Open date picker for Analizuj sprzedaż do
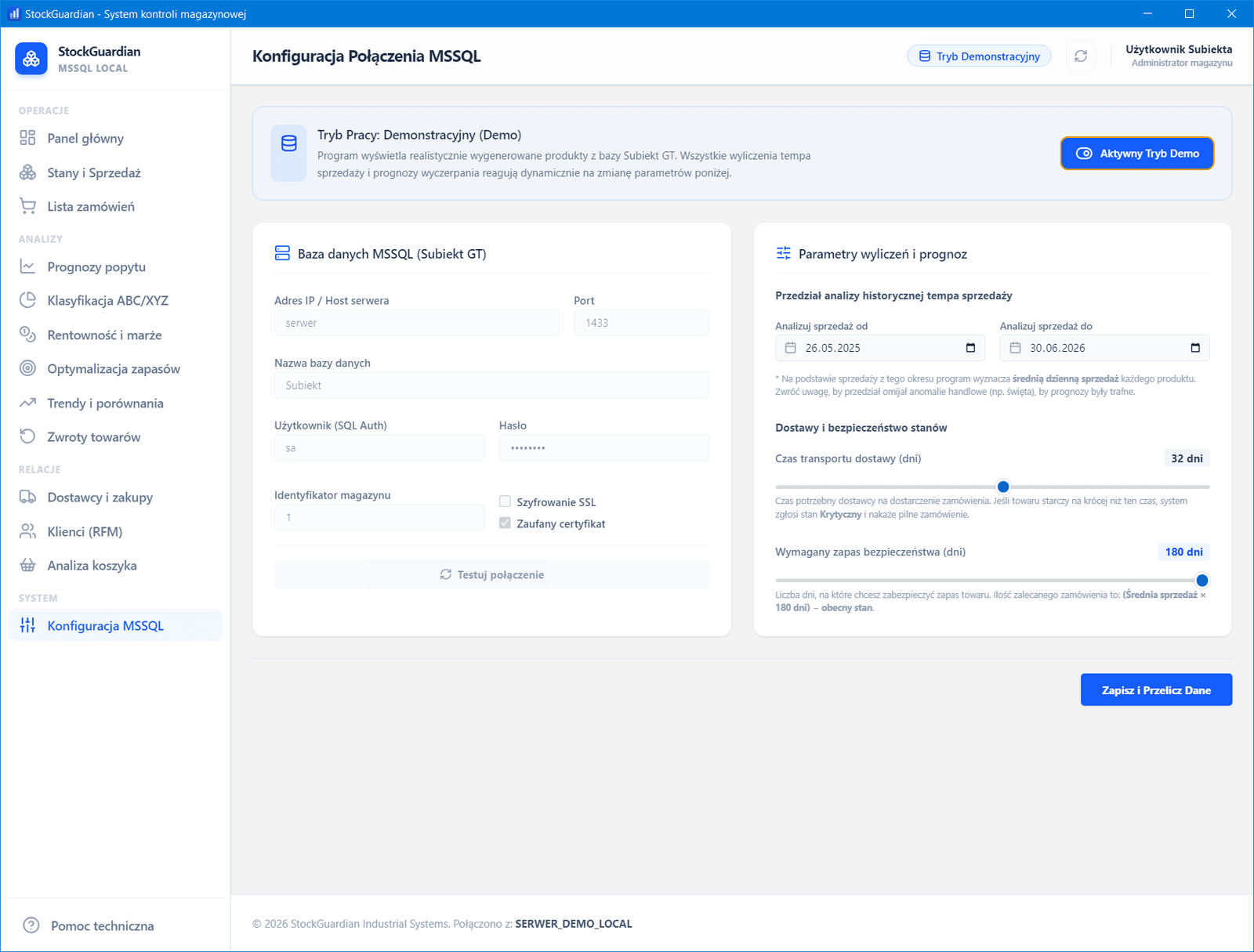 tap(1195, 348)
